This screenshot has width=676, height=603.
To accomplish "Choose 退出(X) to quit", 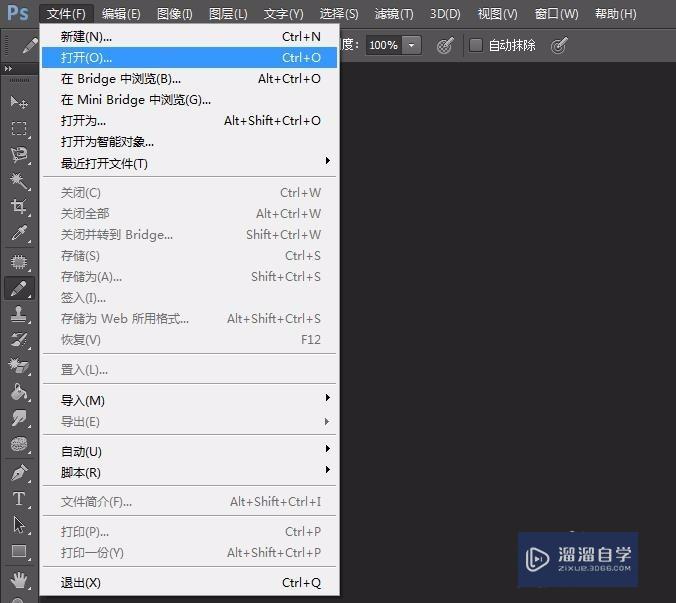I will [x=189, y=582].
